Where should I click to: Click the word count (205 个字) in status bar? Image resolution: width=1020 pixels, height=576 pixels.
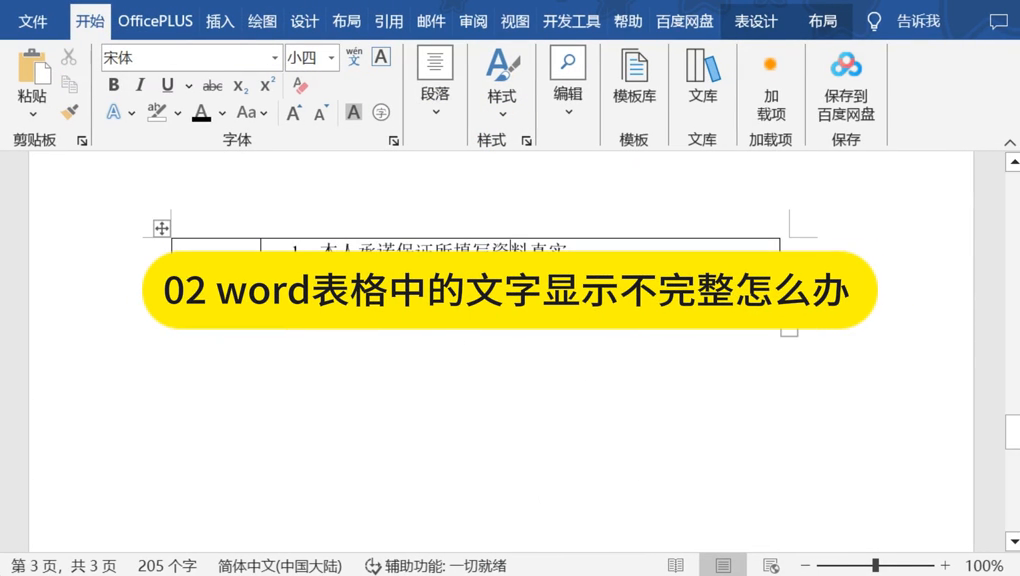click(165, 564)
